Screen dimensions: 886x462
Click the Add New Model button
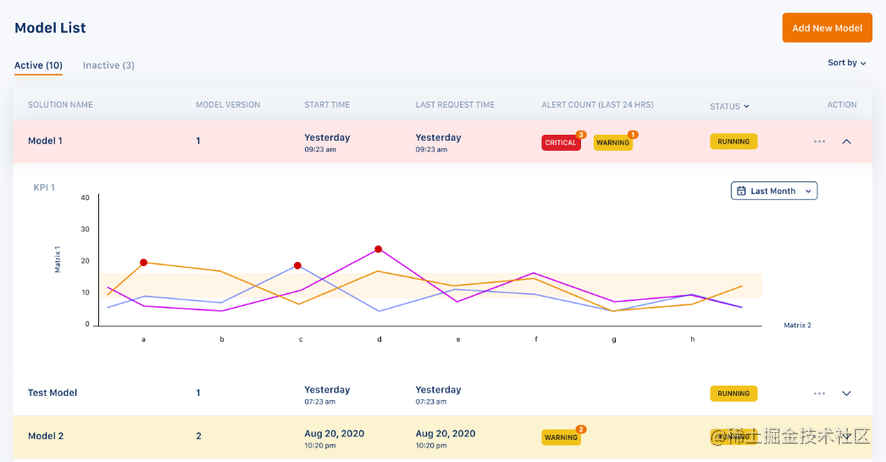(826, 28)
